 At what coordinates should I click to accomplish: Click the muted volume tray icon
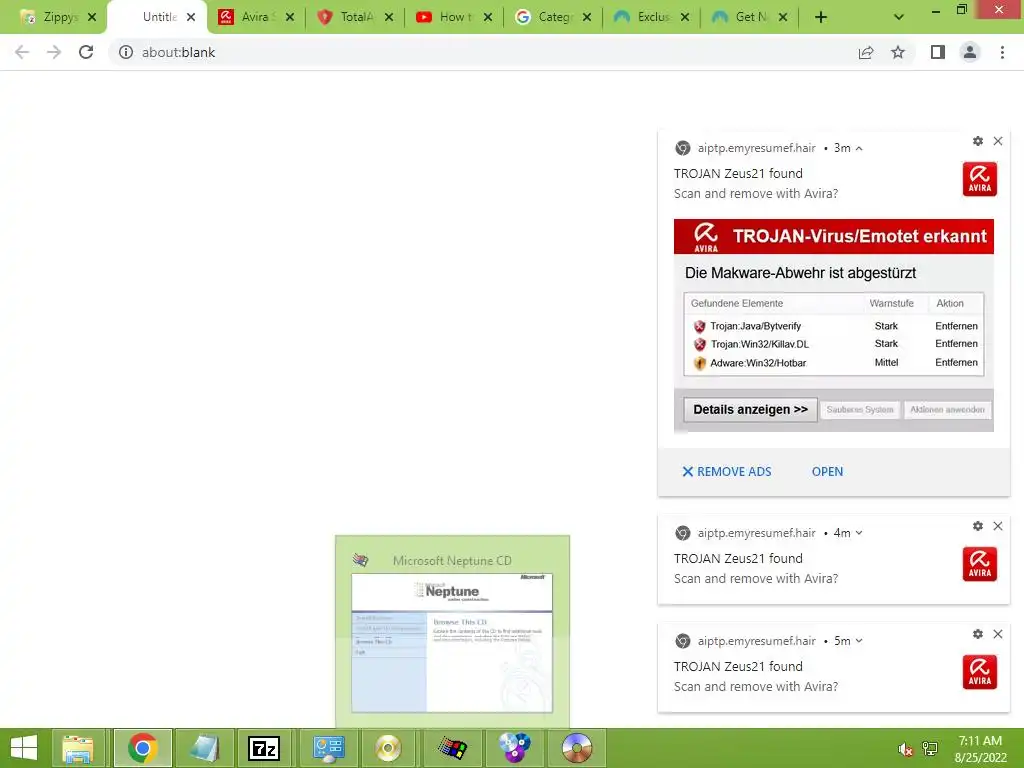pyautogui.click(x=906, y=749)
